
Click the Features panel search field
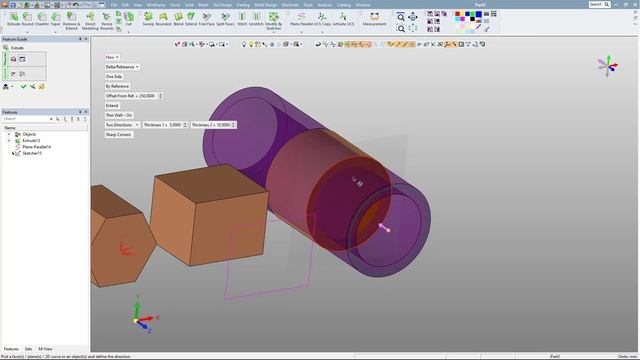tap(25, 119)
